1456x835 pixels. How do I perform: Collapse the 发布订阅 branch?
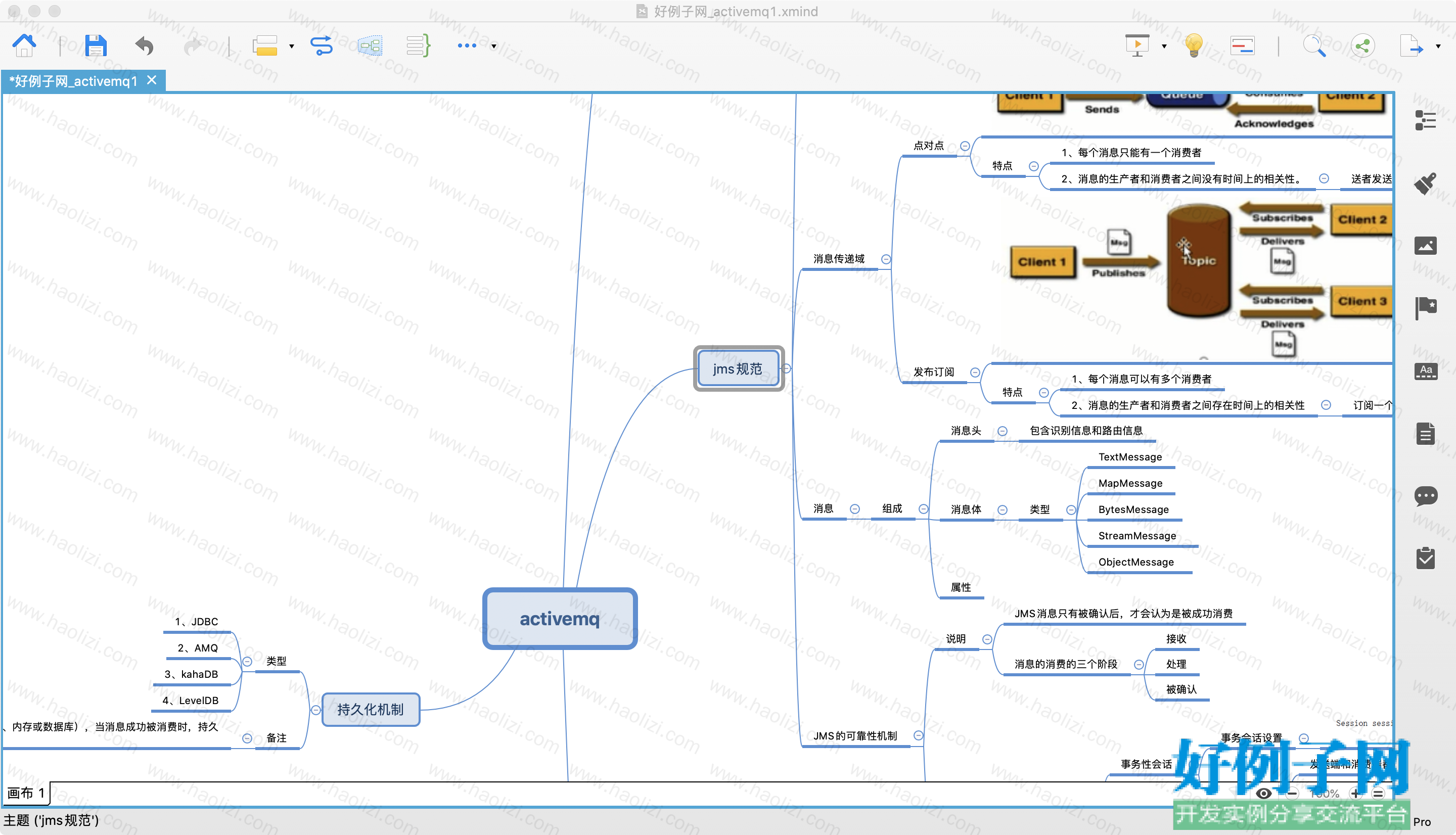coord(975,373)
